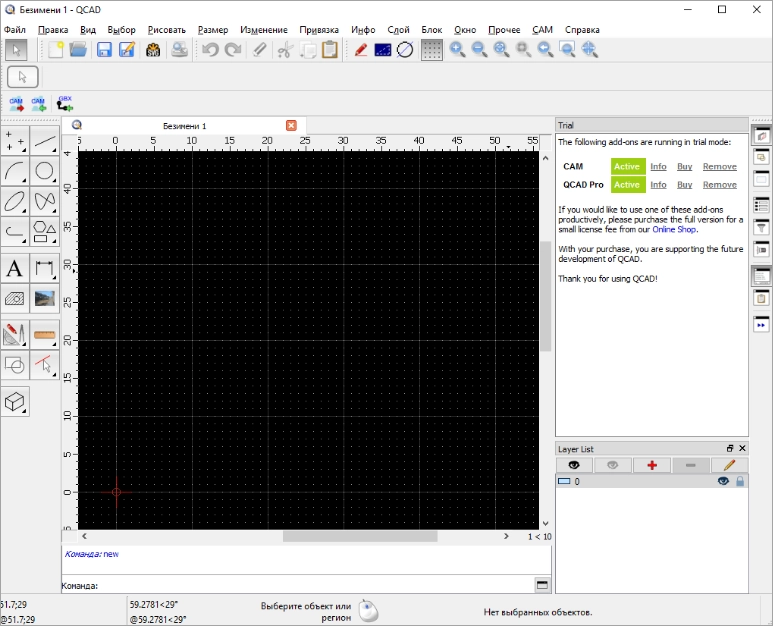The image size is (773, 626).
Task: Select the Text tool A icon
Action: click(15, 269)
